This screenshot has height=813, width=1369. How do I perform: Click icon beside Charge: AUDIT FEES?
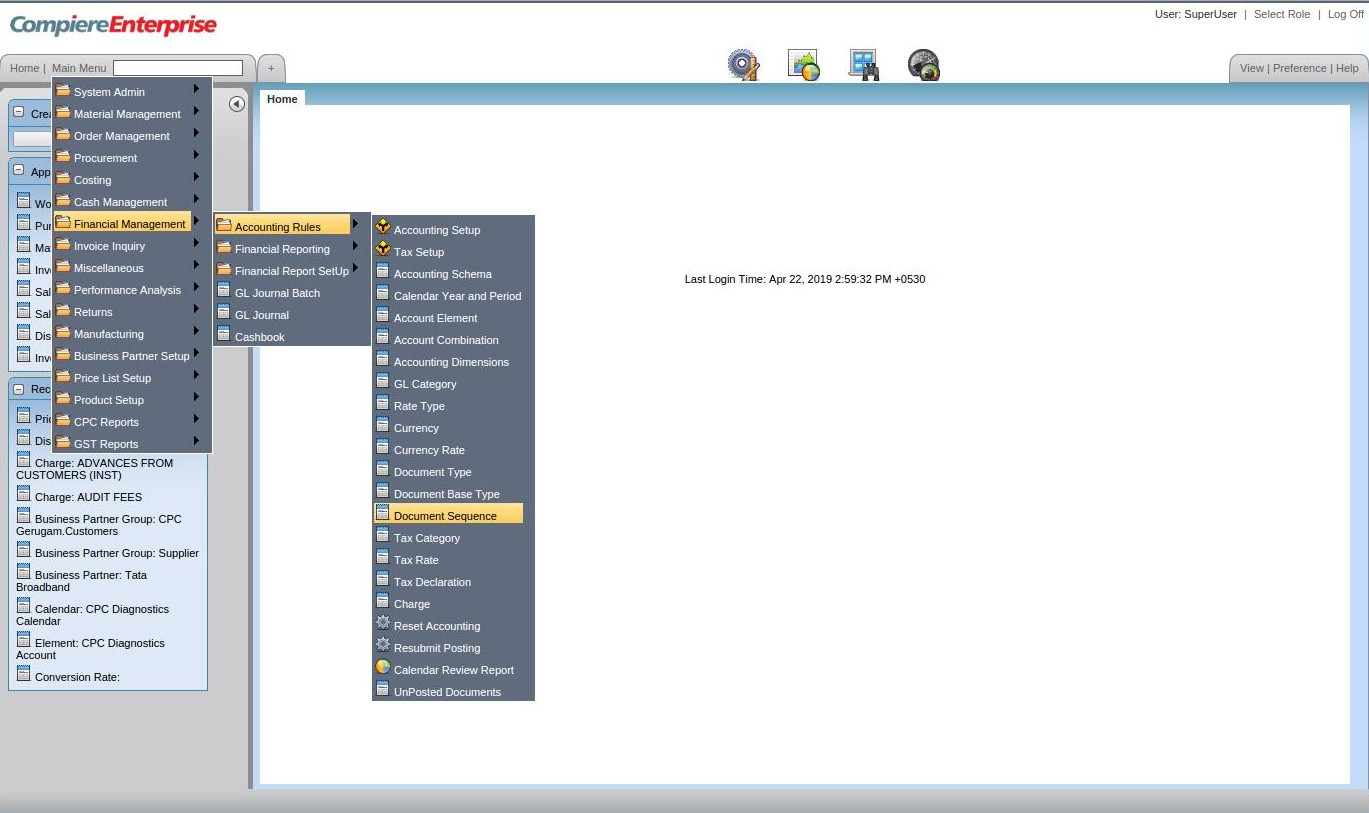(x=24, y=494)
